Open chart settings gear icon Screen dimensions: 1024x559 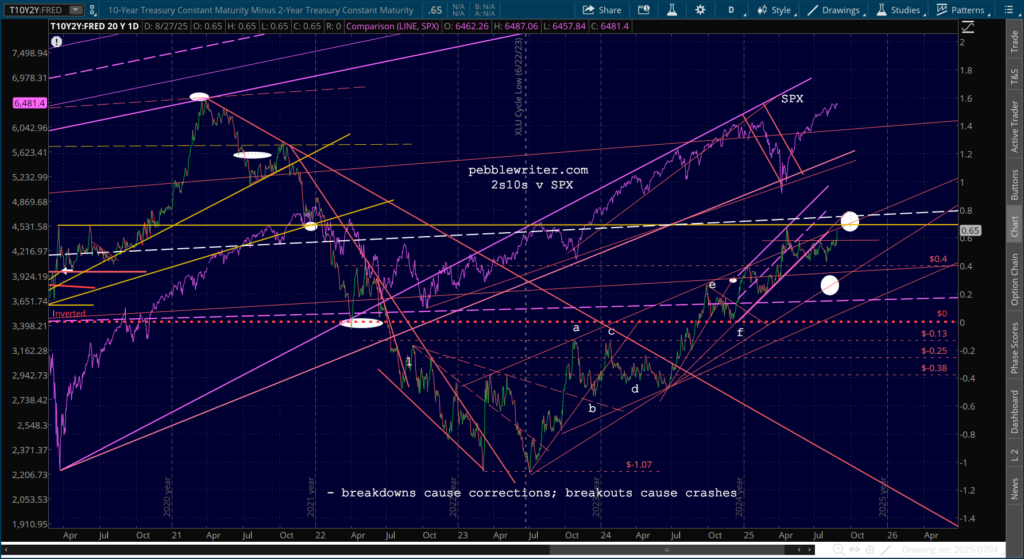(700, 10)
